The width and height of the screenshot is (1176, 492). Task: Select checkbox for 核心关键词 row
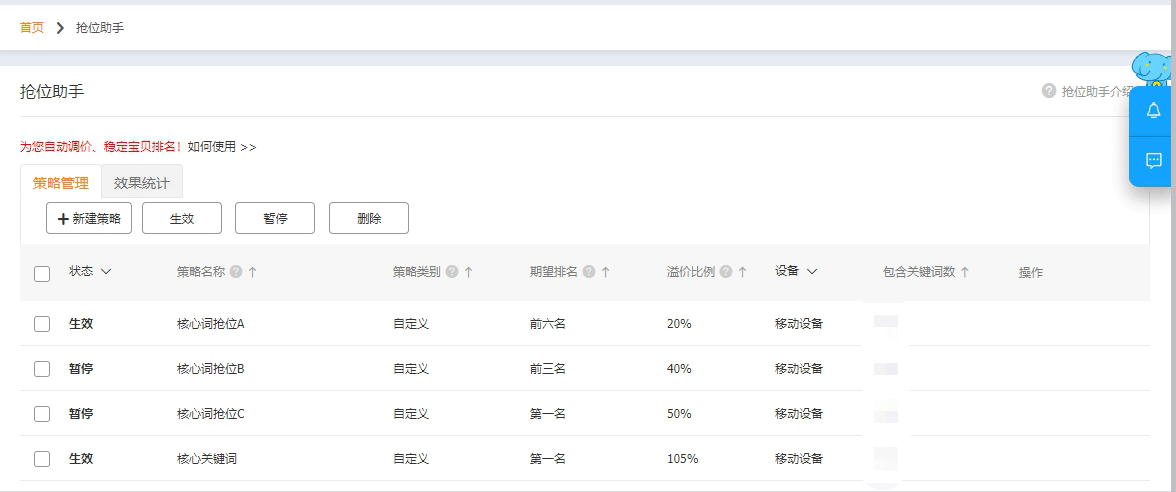(42, 459)
